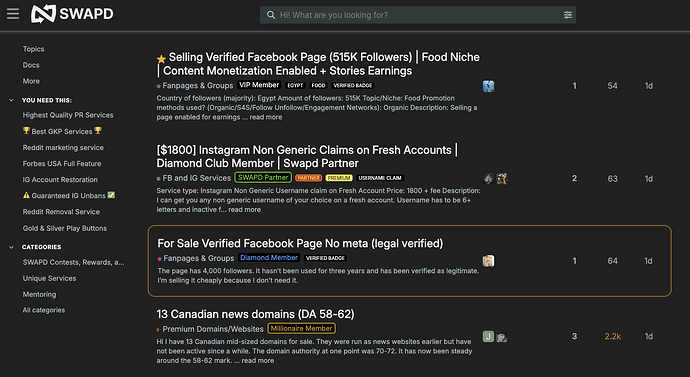Click the Millionaire Member badge
The width and height of the screenshot is (690, 377).
(301, 328)
